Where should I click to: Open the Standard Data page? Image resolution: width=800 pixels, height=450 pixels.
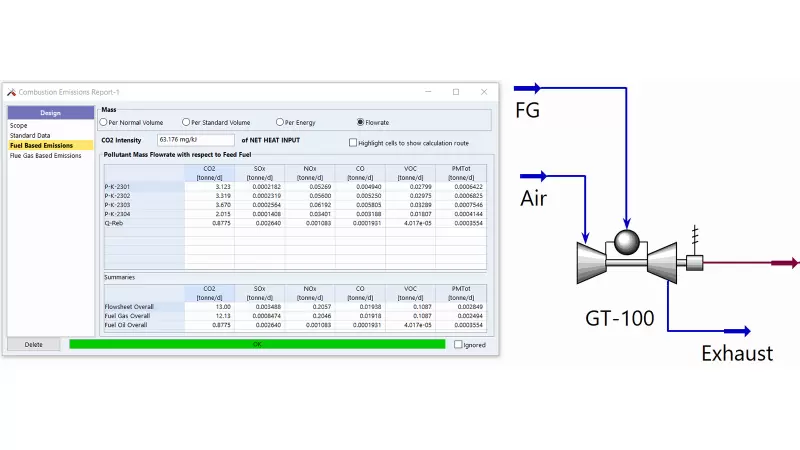[32, 136]
